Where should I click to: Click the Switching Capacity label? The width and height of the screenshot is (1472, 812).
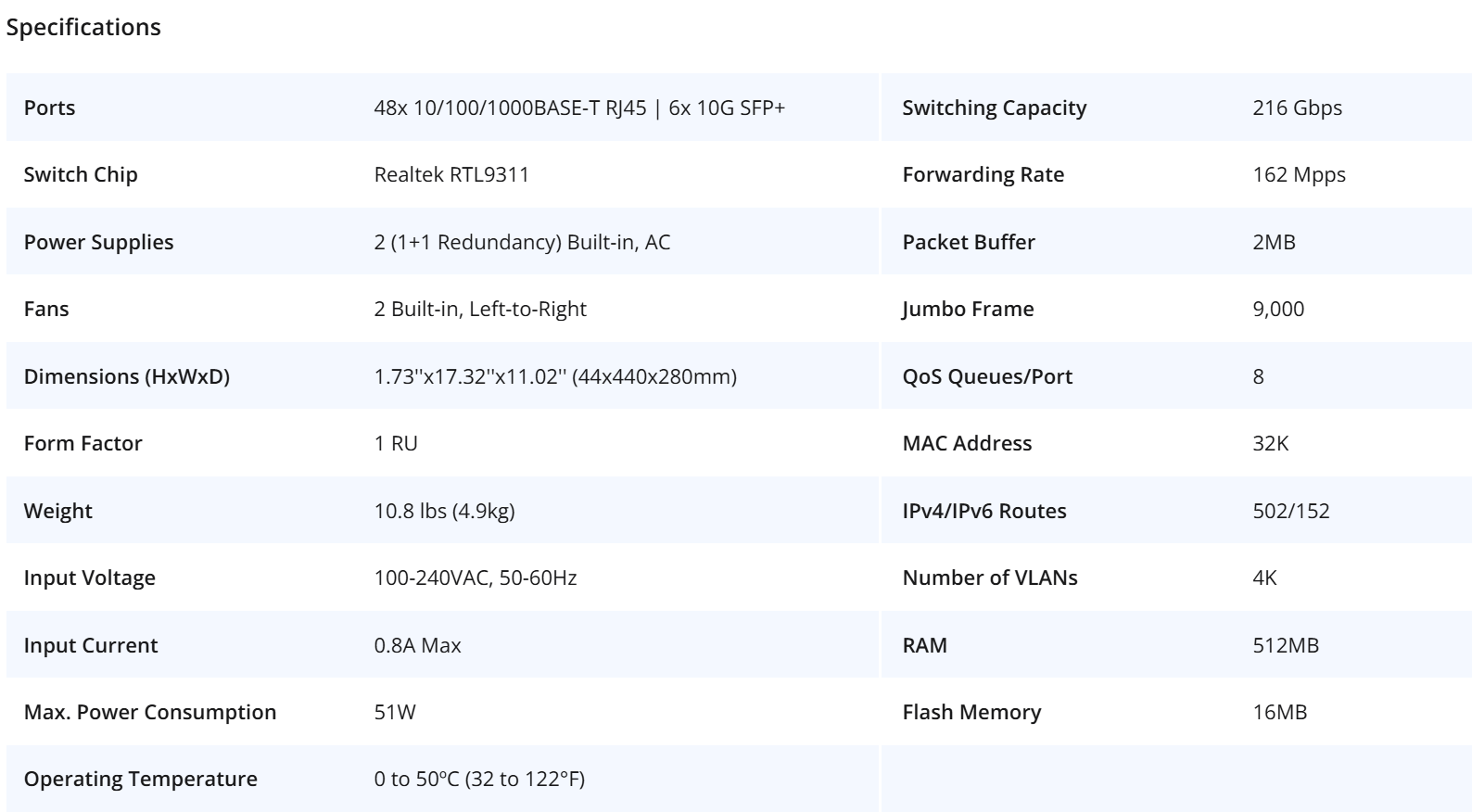pyautogui.click(x=995, y=108)
